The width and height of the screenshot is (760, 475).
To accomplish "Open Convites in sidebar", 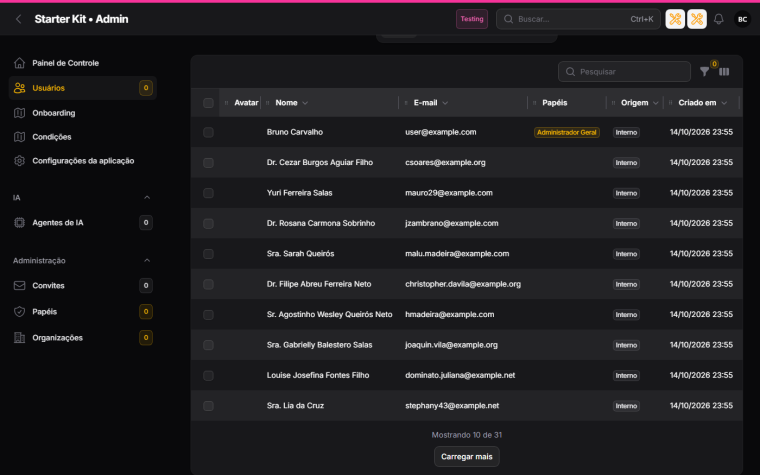I will pyautogui.click(x=82, y=285).
